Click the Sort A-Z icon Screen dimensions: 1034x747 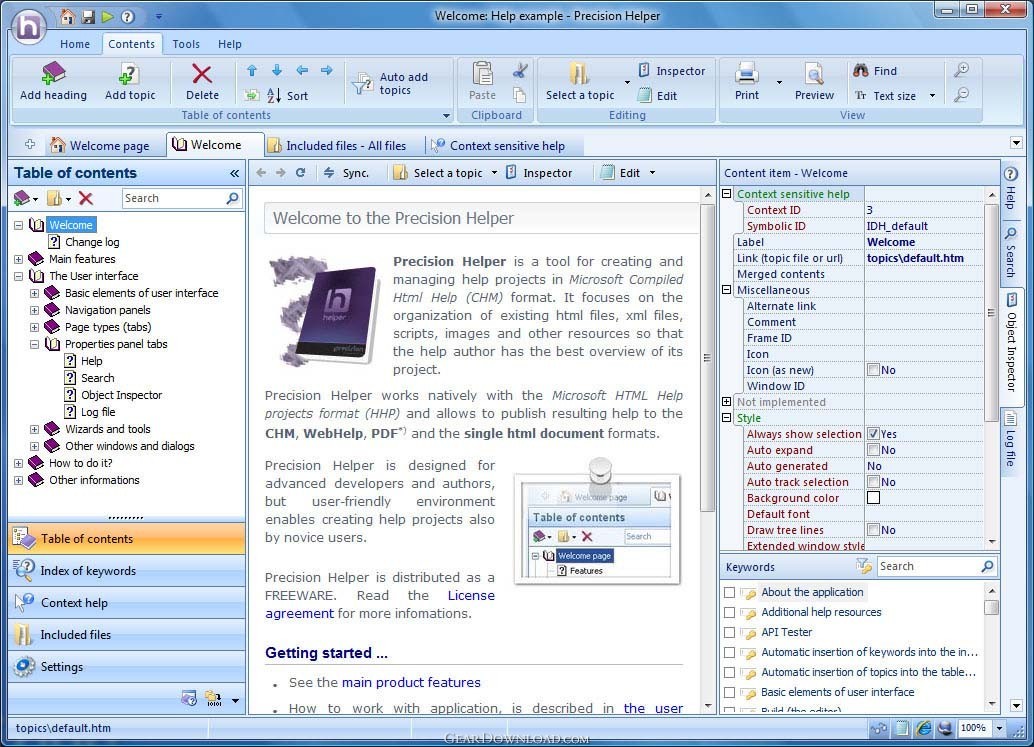[274, 96]
